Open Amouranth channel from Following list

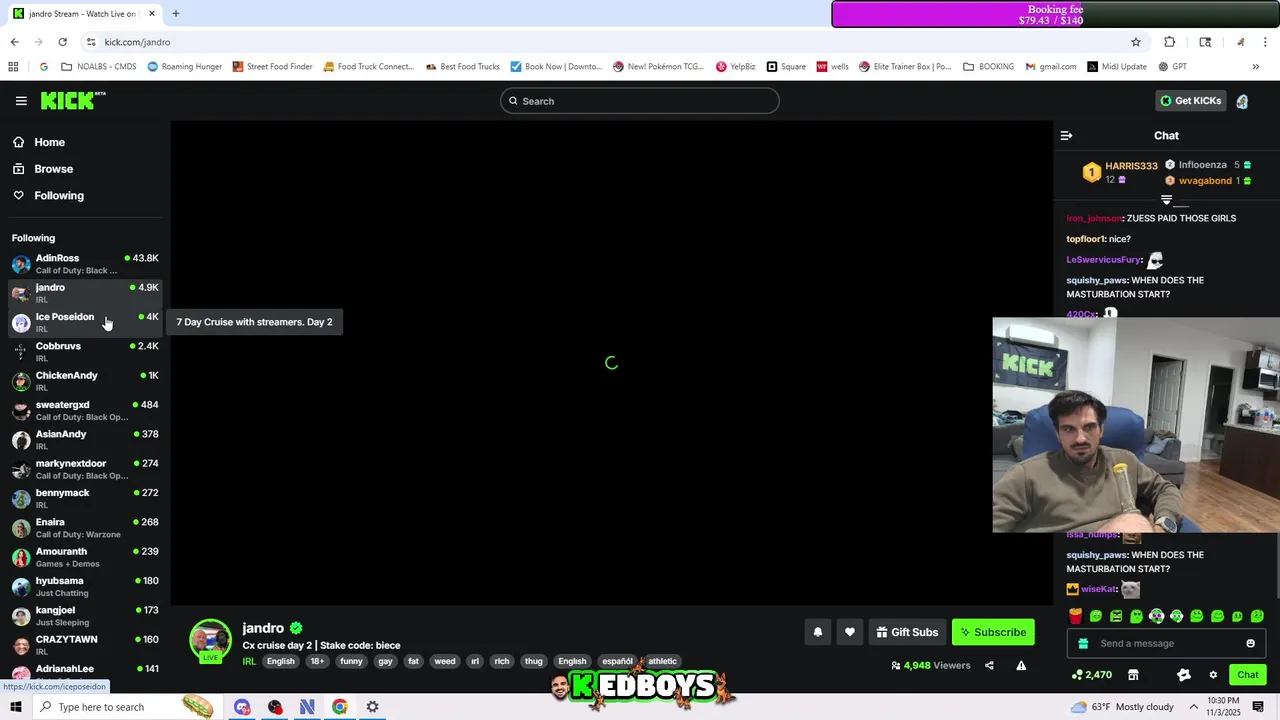[x=84, y=557]
